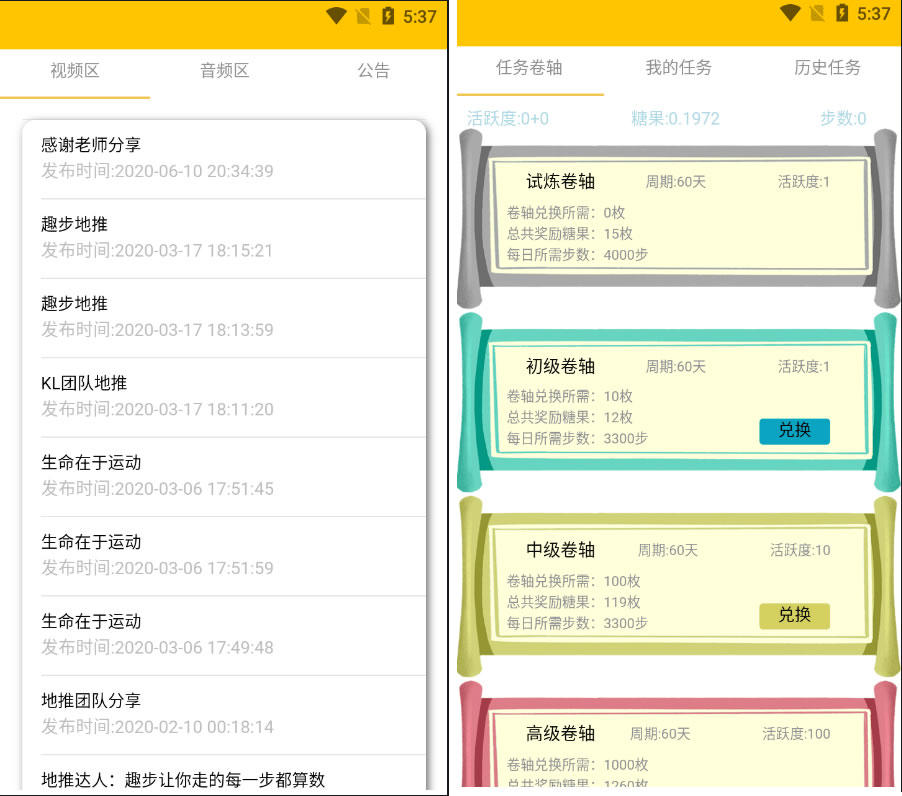
Task: Open the 历史任务 tab
Action: 827,68
